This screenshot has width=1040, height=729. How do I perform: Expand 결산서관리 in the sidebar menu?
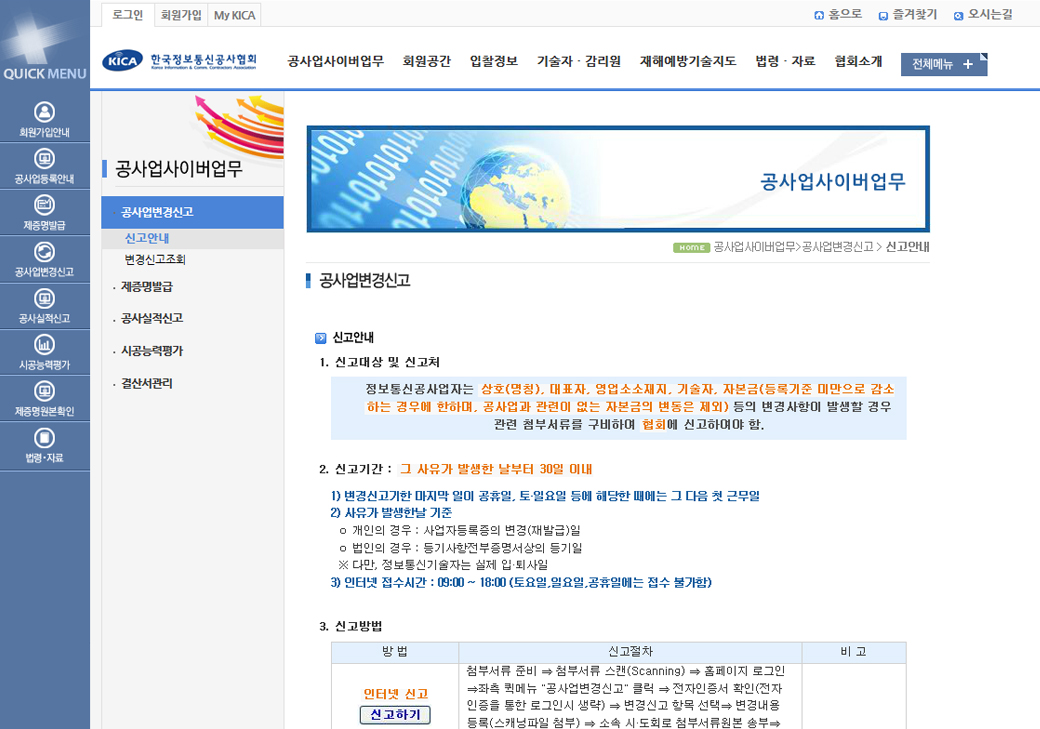[146, 383]
